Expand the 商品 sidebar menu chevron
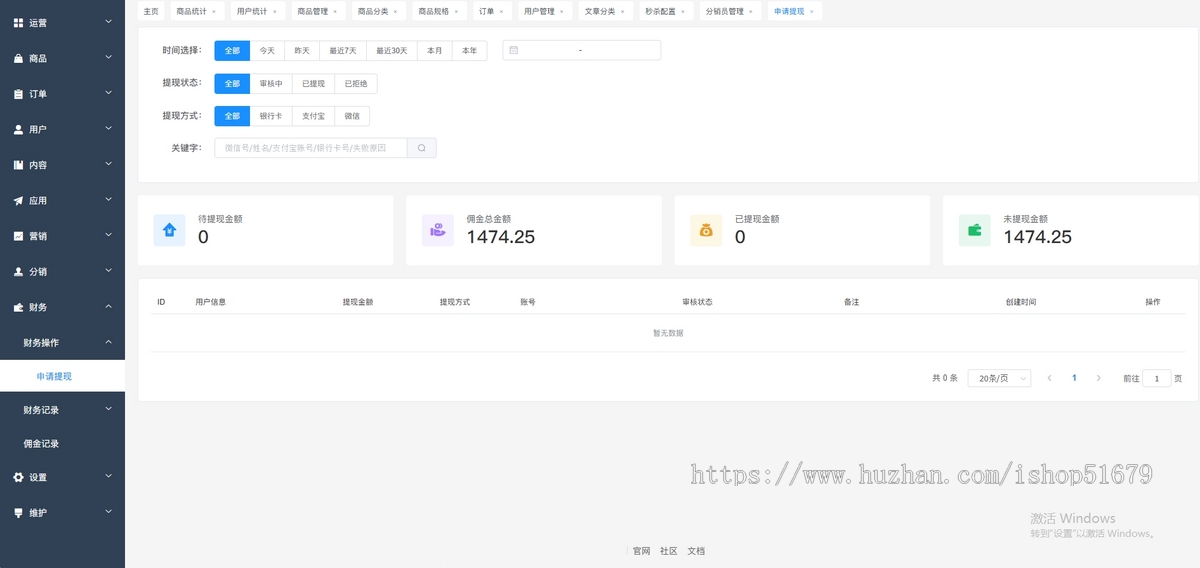 108,57
